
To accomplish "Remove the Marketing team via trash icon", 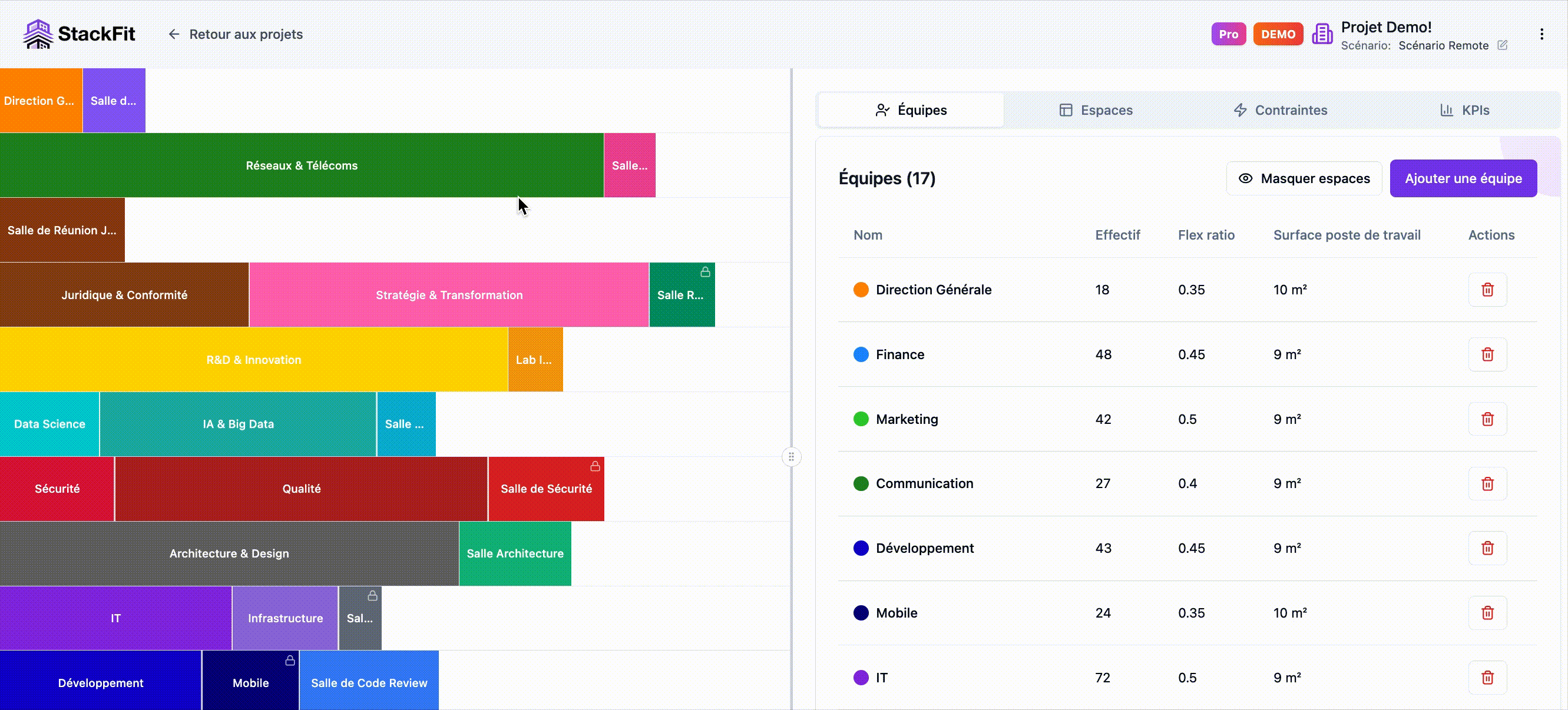I will click(x=1487, y=419).
